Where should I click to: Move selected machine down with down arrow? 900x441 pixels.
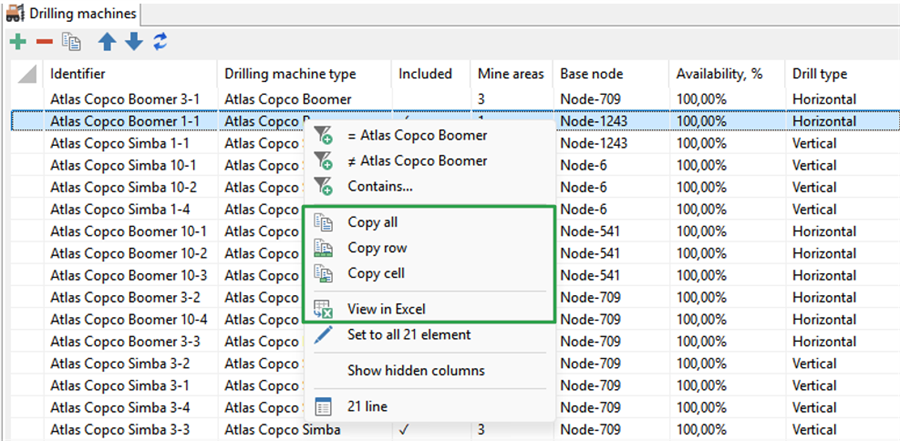(x=133, y=41)
